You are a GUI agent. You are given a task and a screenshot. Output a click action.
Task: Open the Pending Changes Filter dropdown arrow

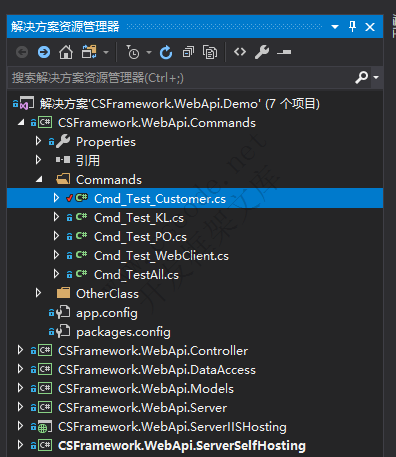tap(149, 52)
